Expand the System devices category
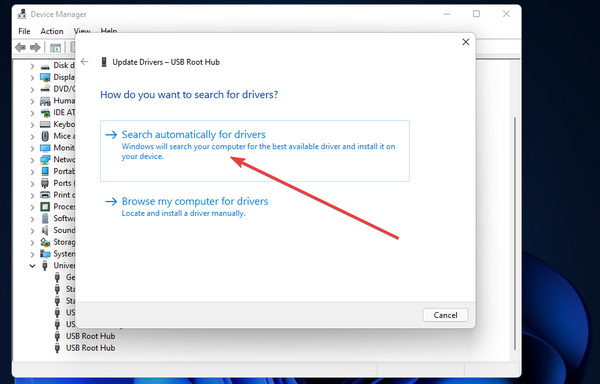The height and width of the screenshot is (384, 600). (33, 254)
